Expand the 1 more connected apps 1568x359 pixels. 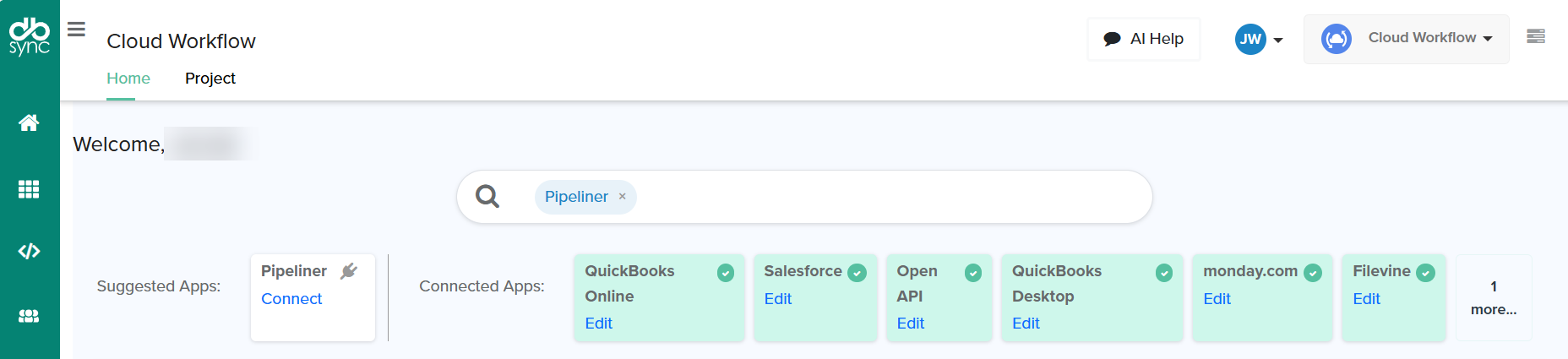[1493, 298]
